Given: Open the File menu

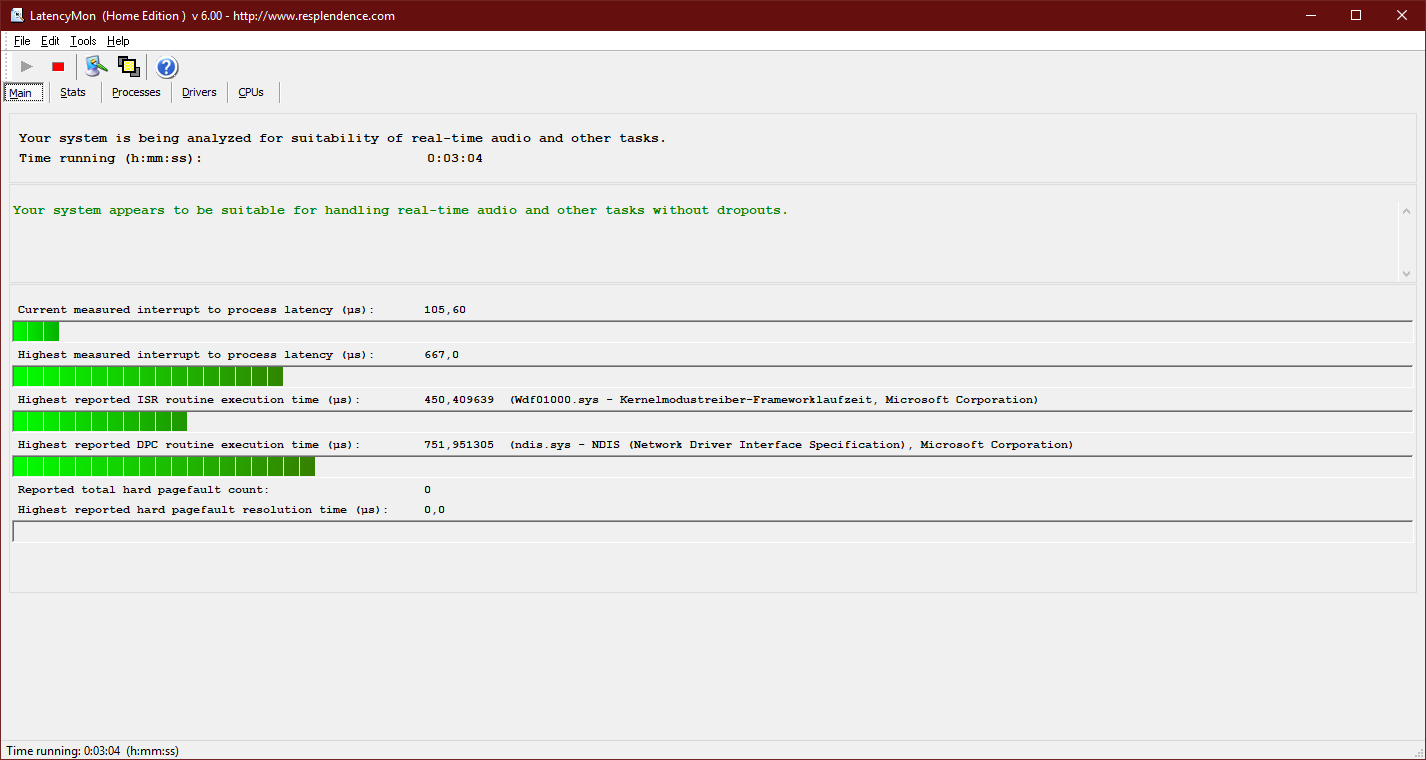Looking at the screenshot, I should click(22, 41).
